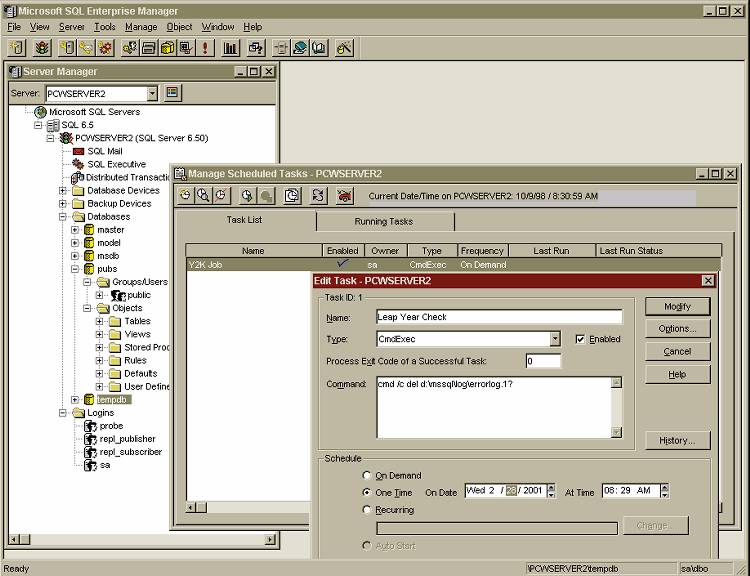Image resolution: width=750 pixels, height=576 pixels.
Task: Expand the Backup Devices folder
Action: coord(63,203)
